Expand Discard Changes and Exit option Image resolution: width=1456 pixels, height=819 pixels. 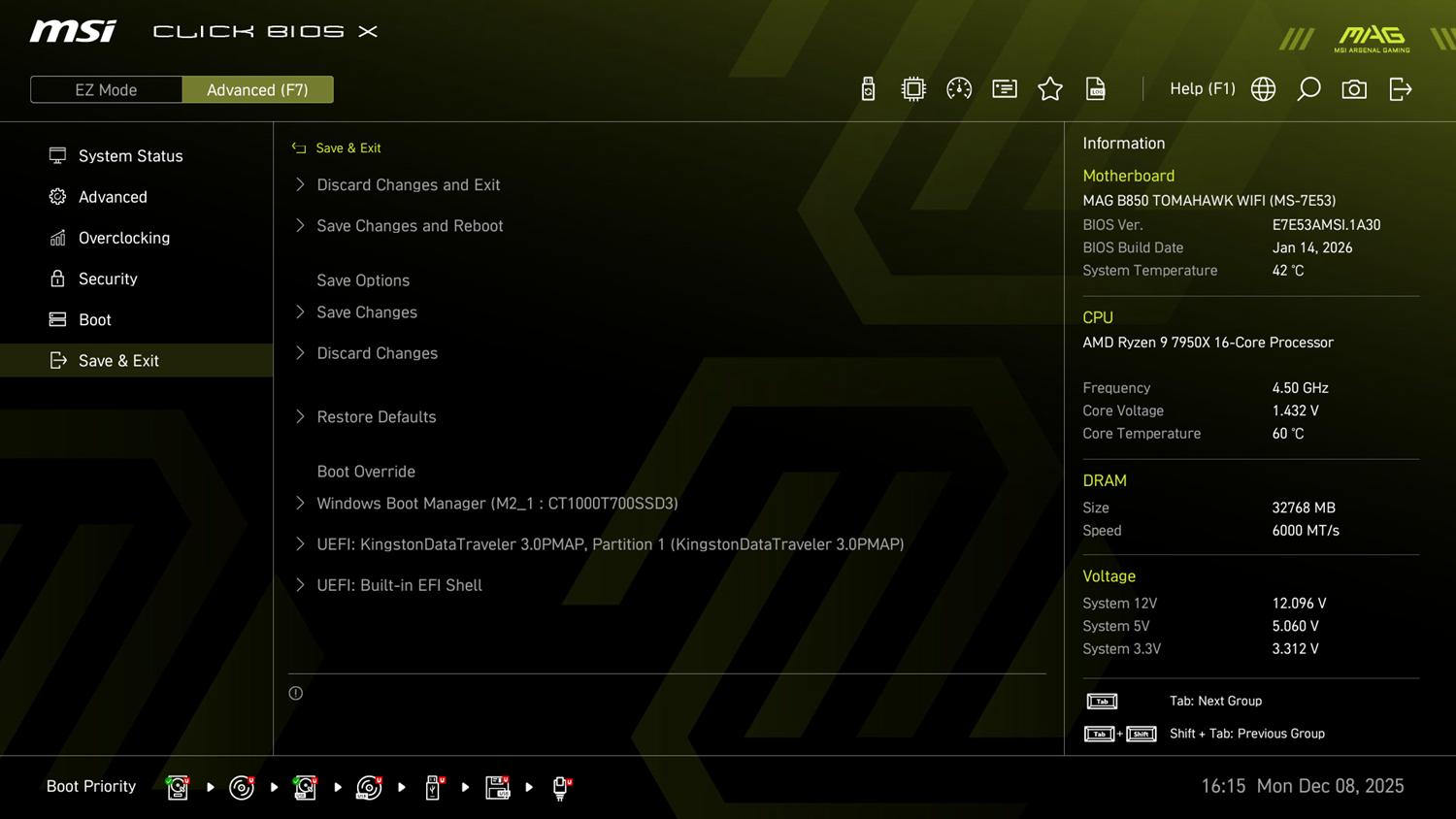[408, 184]
